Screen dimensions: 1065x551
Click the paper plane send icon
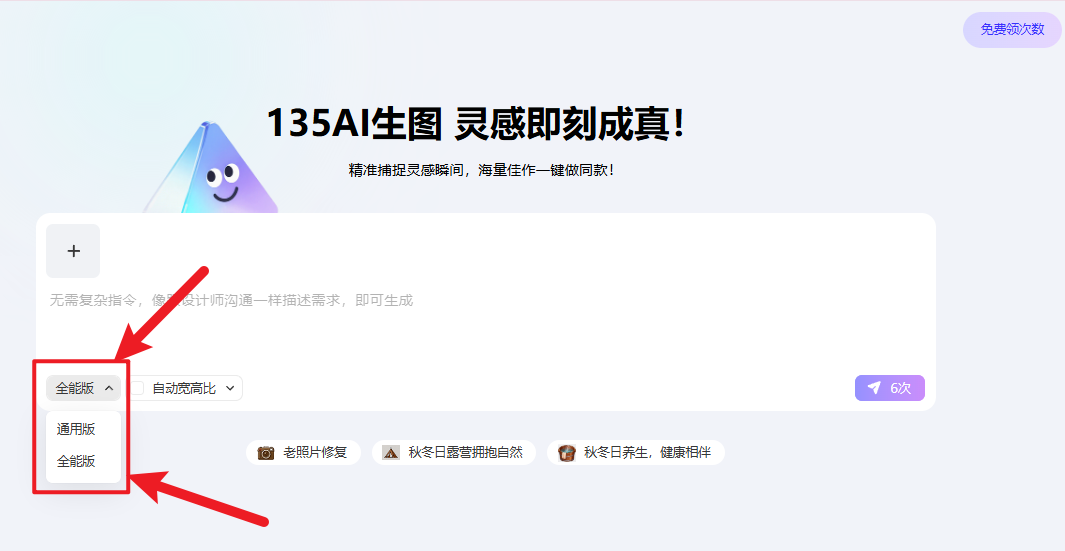(x=874, y=387)
